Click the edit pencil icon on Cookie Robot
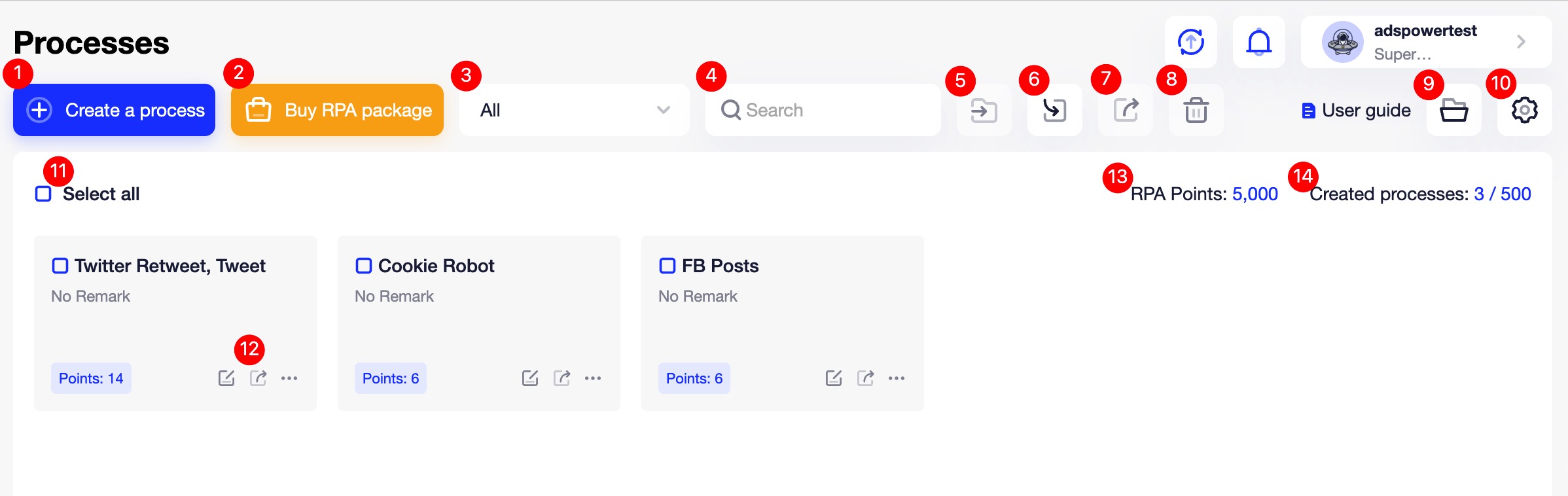The height and width of the screenshot is (496, 1568). click(529, 378)
